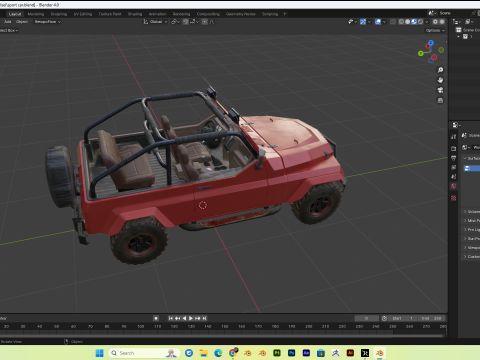Switch to the Modeling workspace tab
Viewport: 480px width, 360px height.
coord(36,14)
